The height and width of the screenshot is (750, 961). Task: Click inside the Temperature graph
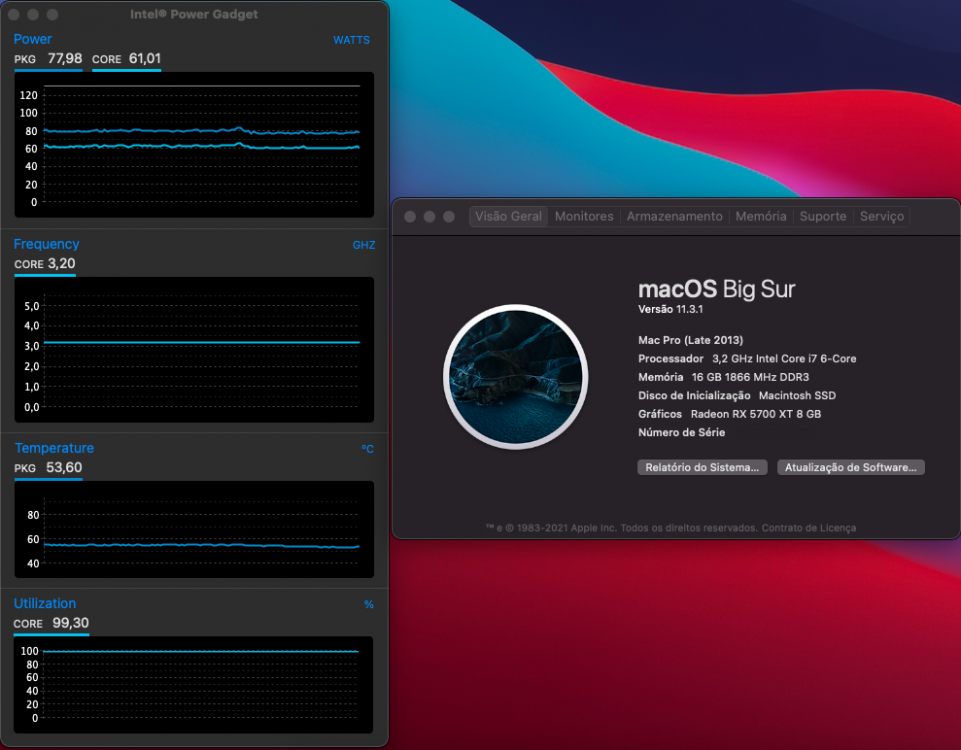coord(194,529)
